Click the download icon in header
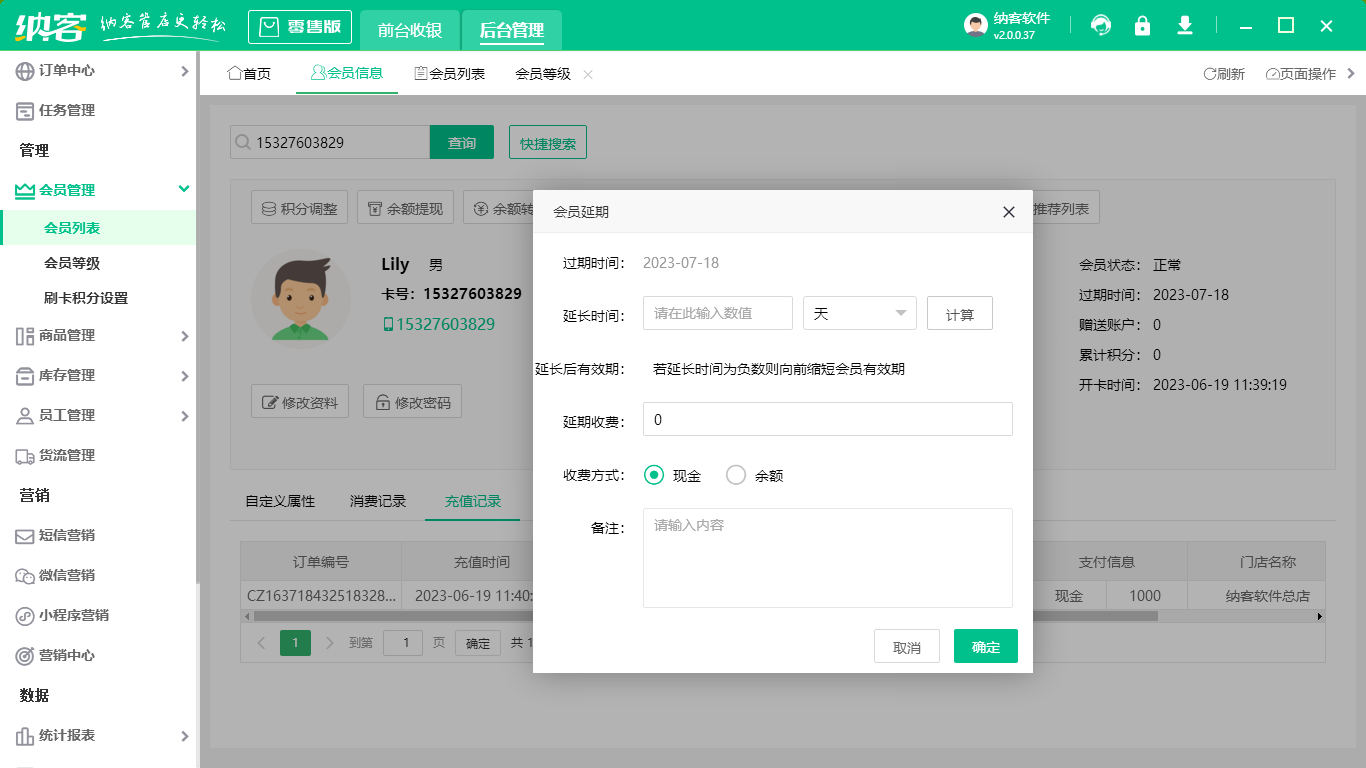 pos(1185,26)
